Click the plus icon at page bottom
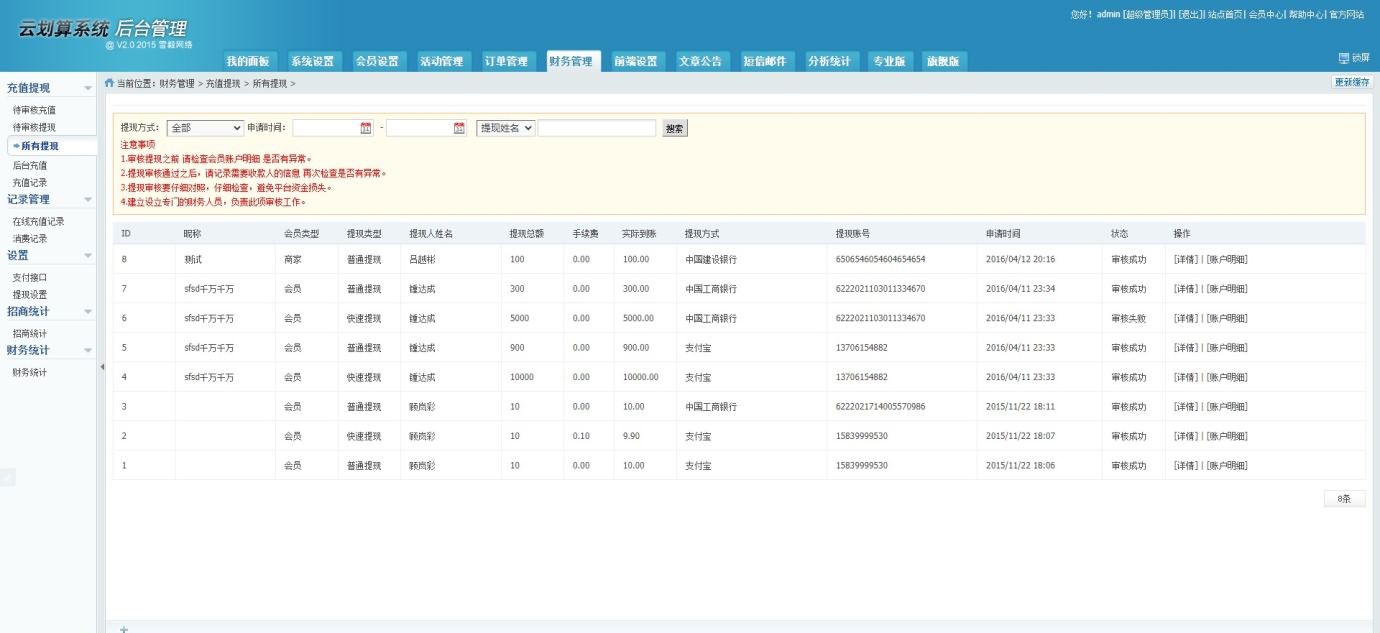Screen dimensions: 1380x633 point(124,629)
